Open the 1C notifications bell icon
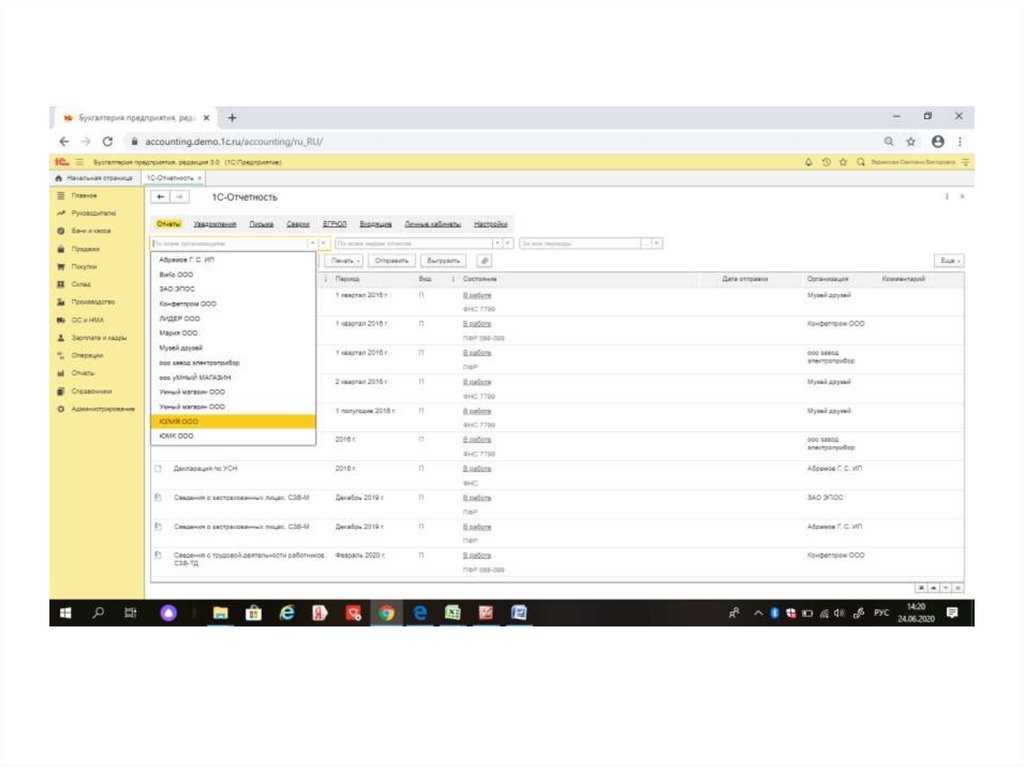 pos(808,162)
